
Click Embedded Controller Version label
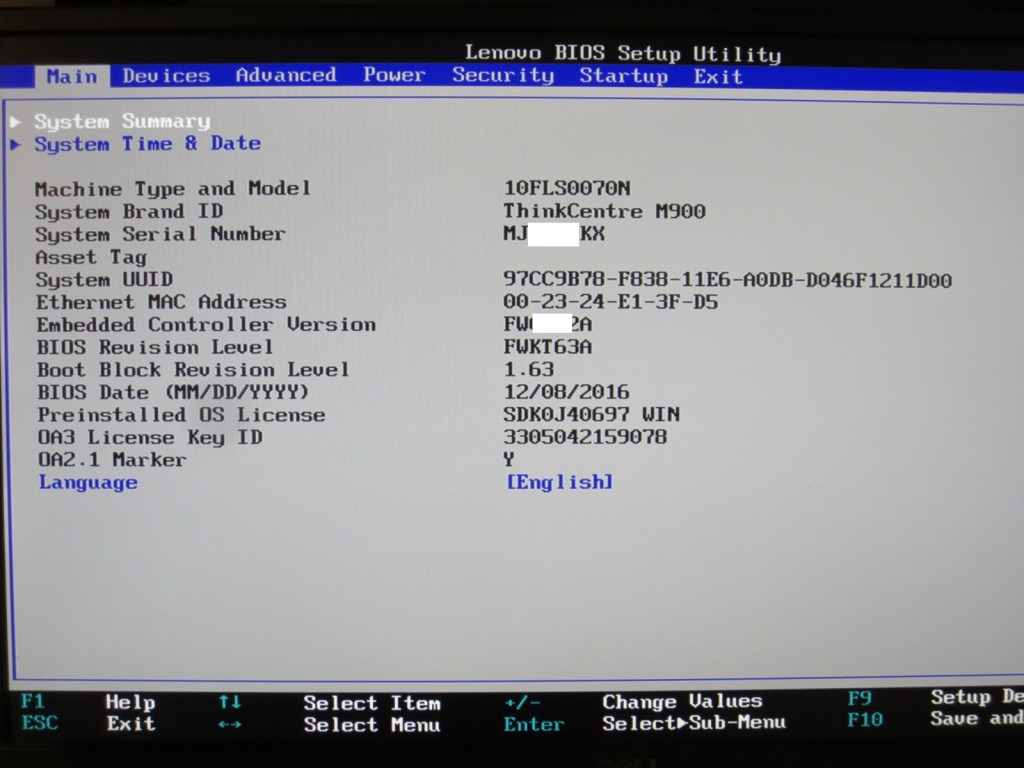click(x=206, y=325)
